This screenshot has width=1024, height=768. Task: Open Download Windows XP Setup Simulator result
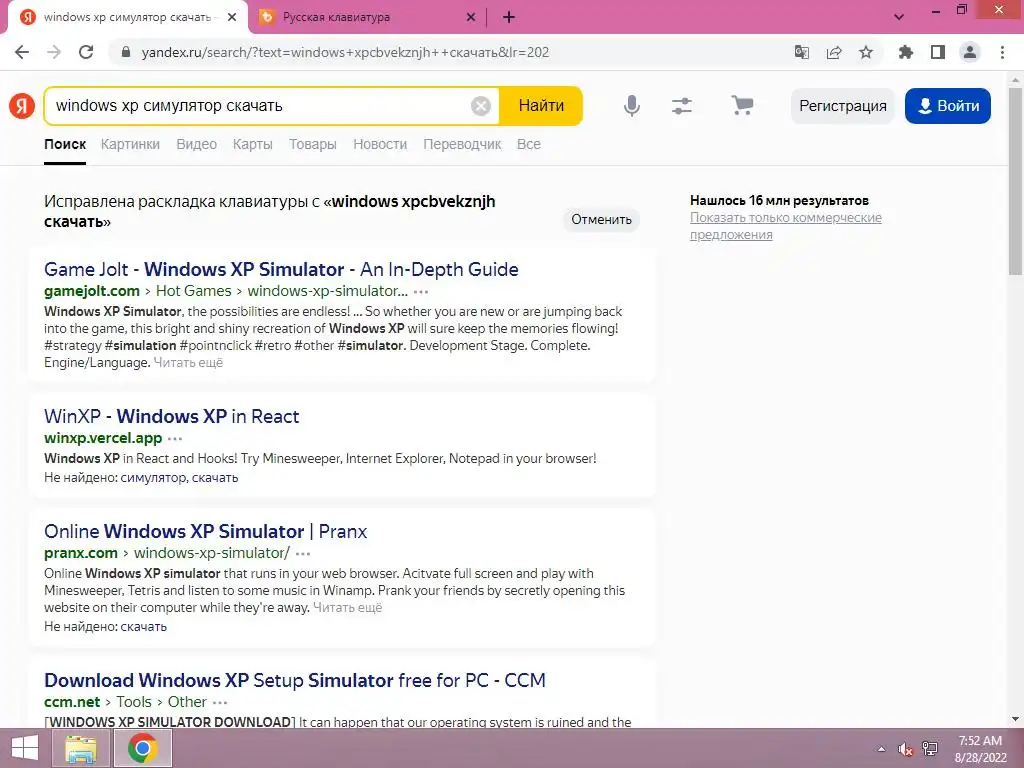295,680
